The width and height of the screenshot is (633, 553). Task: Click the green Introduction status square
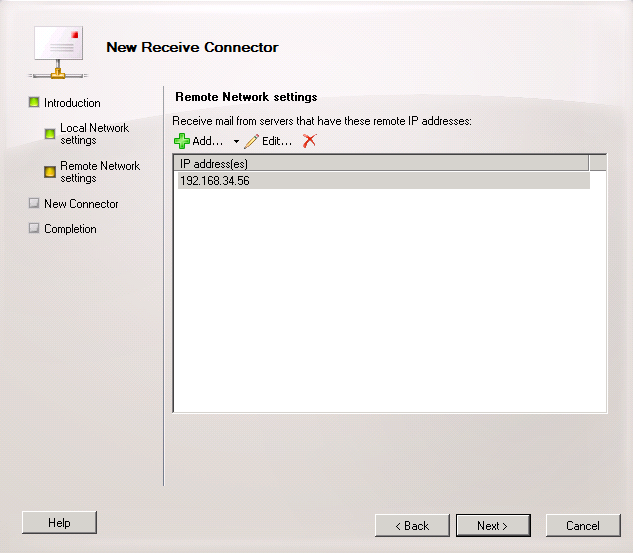click(34, 102)
